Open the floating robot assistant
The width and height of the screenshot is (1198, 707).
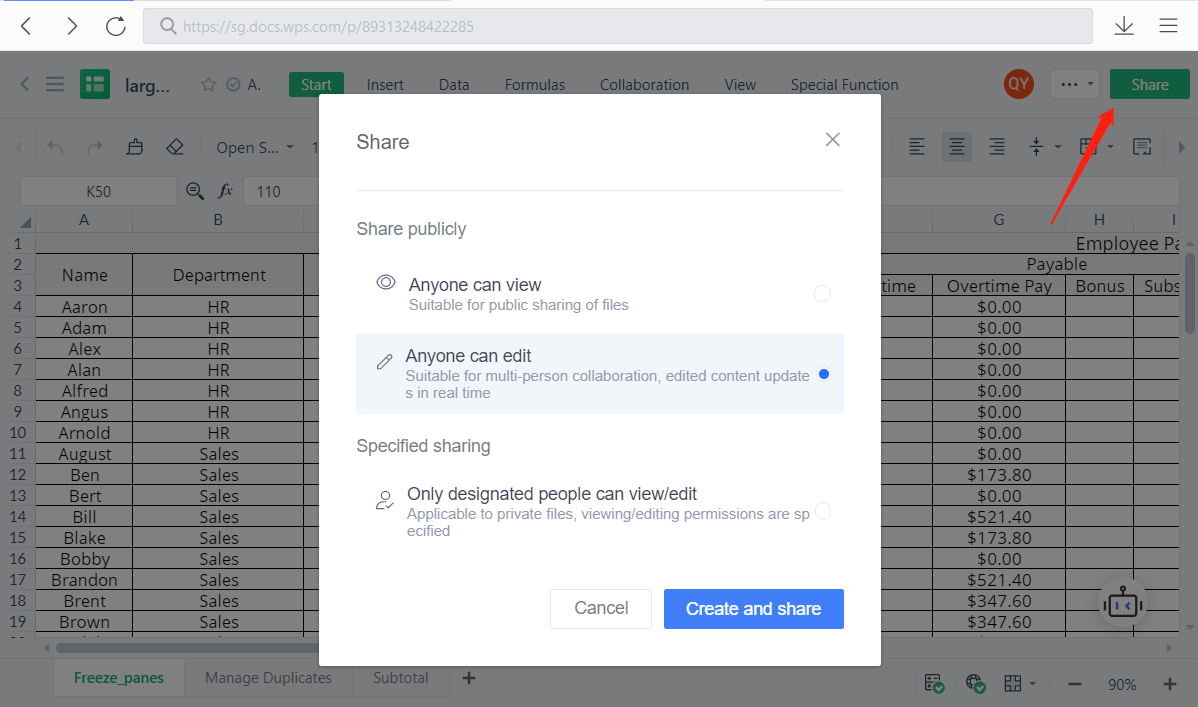click(x=1122, y=603)
